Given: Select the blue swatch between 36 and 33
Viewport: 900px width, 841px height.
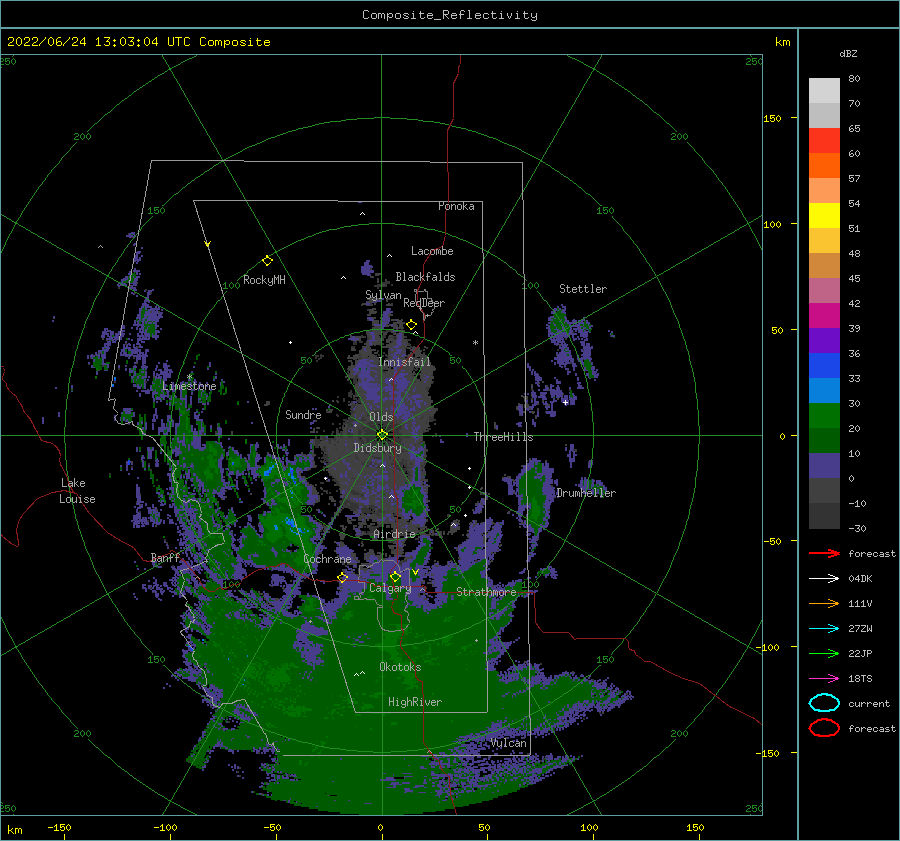Looking at the screenshot, I should (824, 366).
